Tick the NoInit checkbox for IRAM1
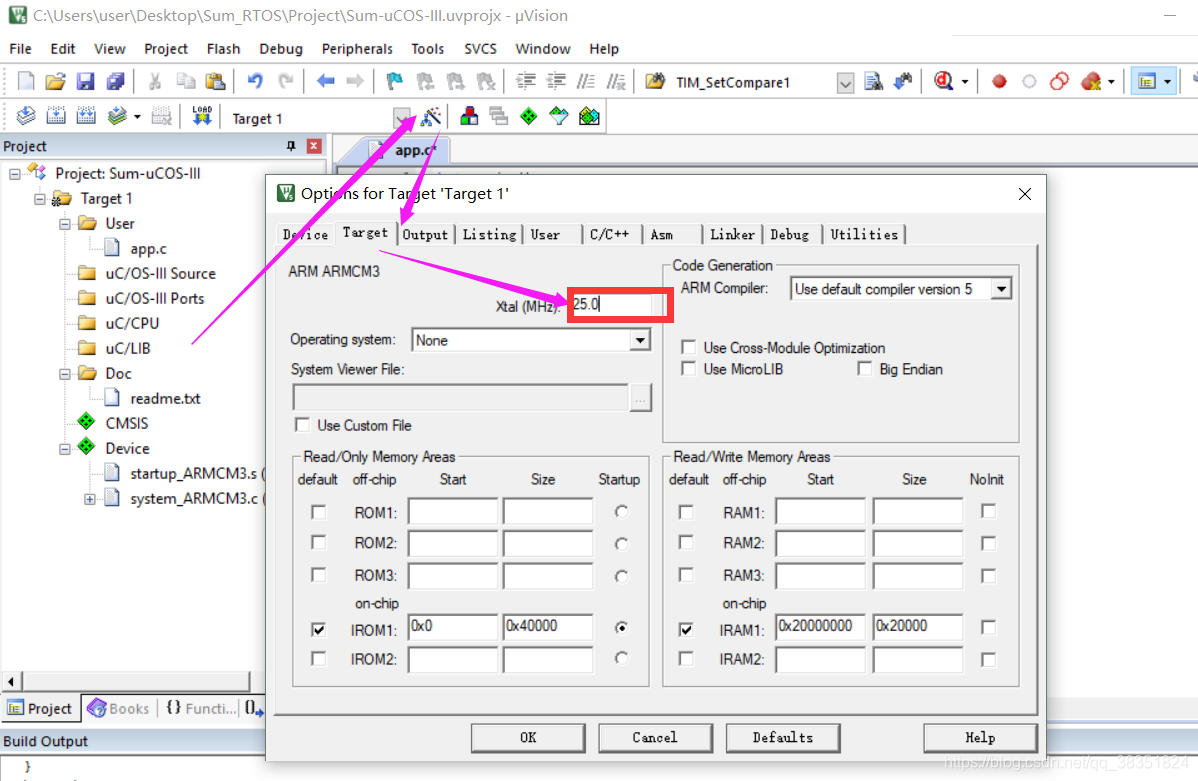This screenshot has width=1198, height=781. pos(988,627)
